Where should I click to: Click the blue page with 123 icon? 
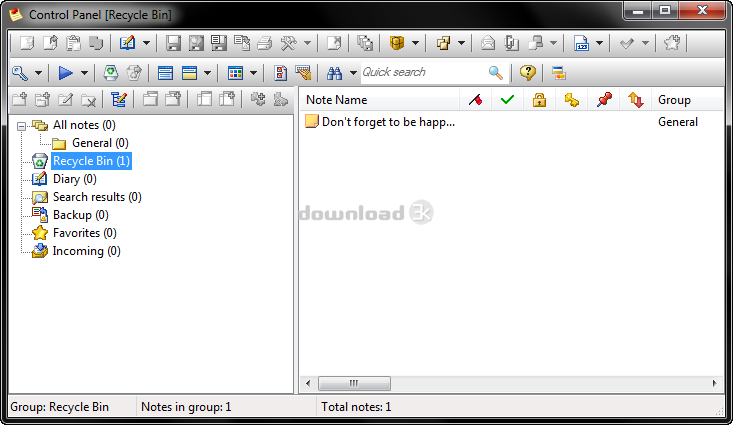581,43
